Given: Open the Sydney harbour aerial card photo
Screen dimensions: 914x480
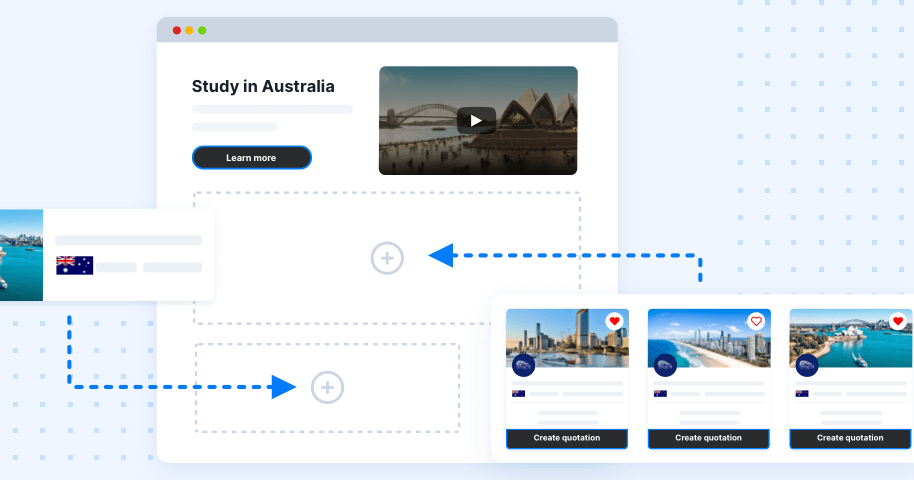Looking at the screenshot, I should point(850,338).
